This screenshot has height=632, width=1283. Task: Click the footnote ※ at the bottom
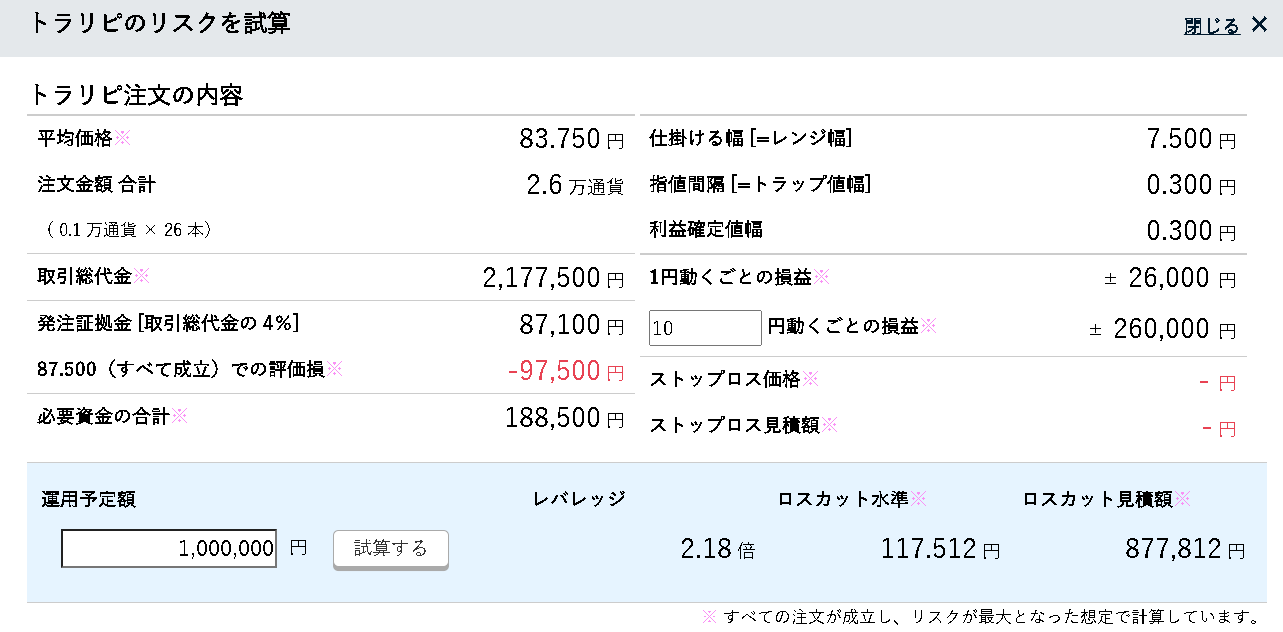click(709, 616)
